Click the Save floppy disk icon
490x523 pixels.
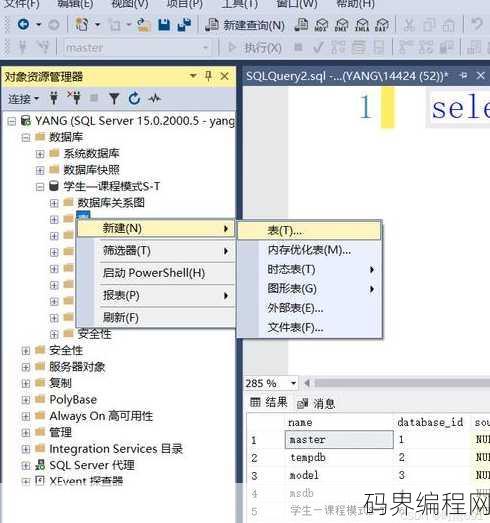pos(164,25)
